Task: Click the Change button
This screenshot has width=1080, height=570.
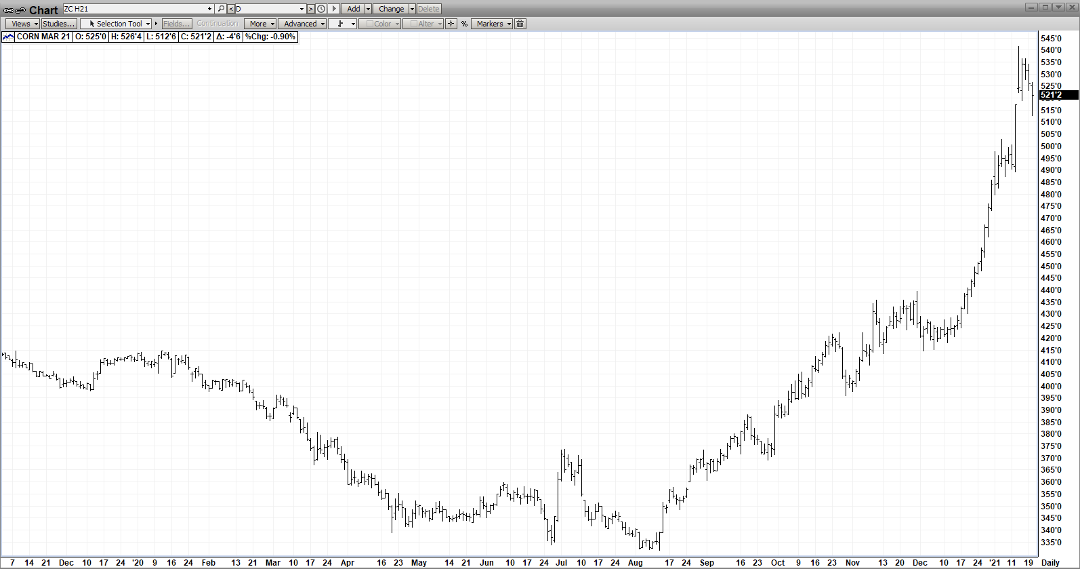Action: [x=391, y=9]
